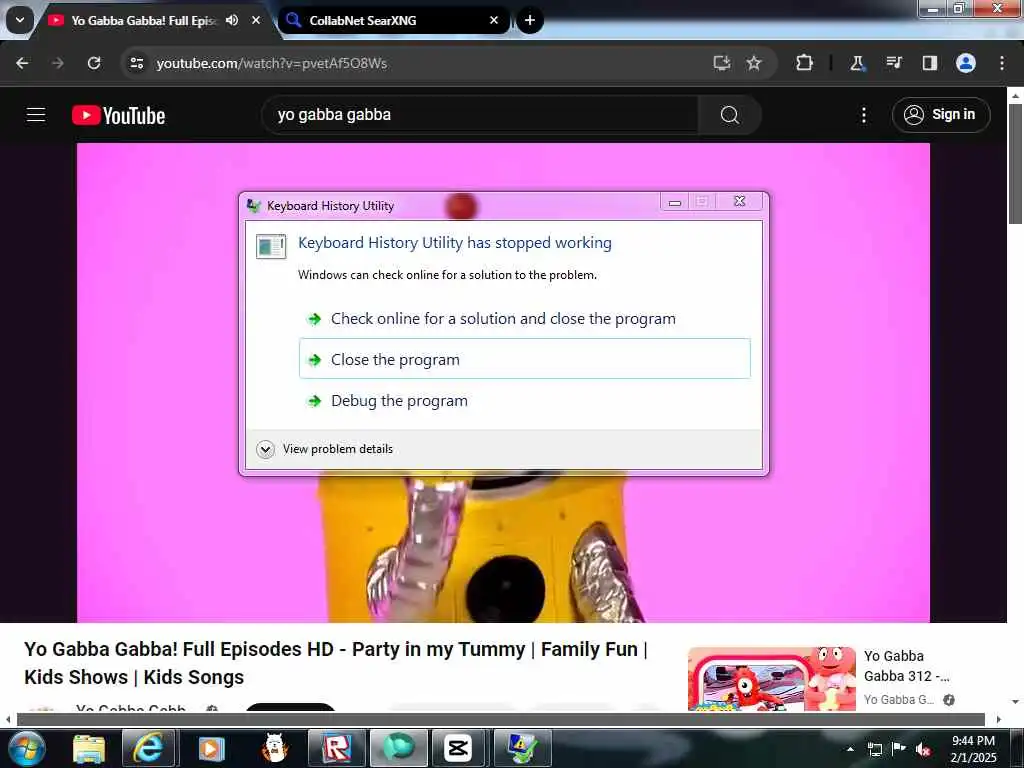Go back to previous page

click(22, 63)
